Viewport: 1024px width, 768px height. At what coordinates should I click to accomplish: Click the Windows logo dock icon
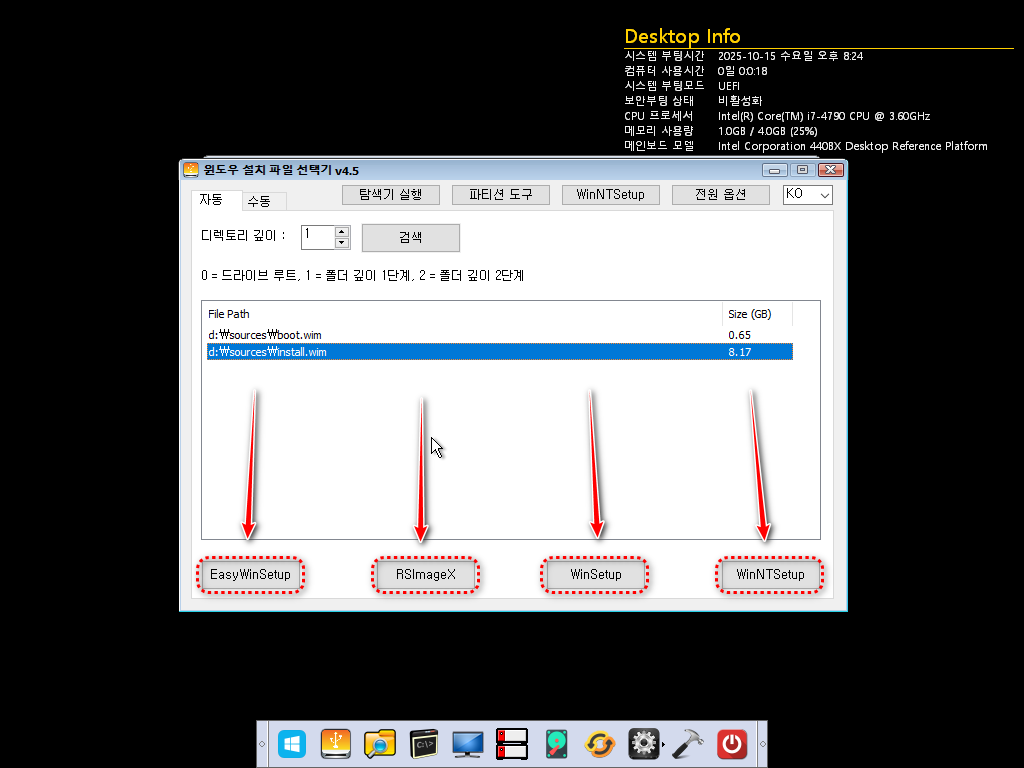(x=291, y=744)
